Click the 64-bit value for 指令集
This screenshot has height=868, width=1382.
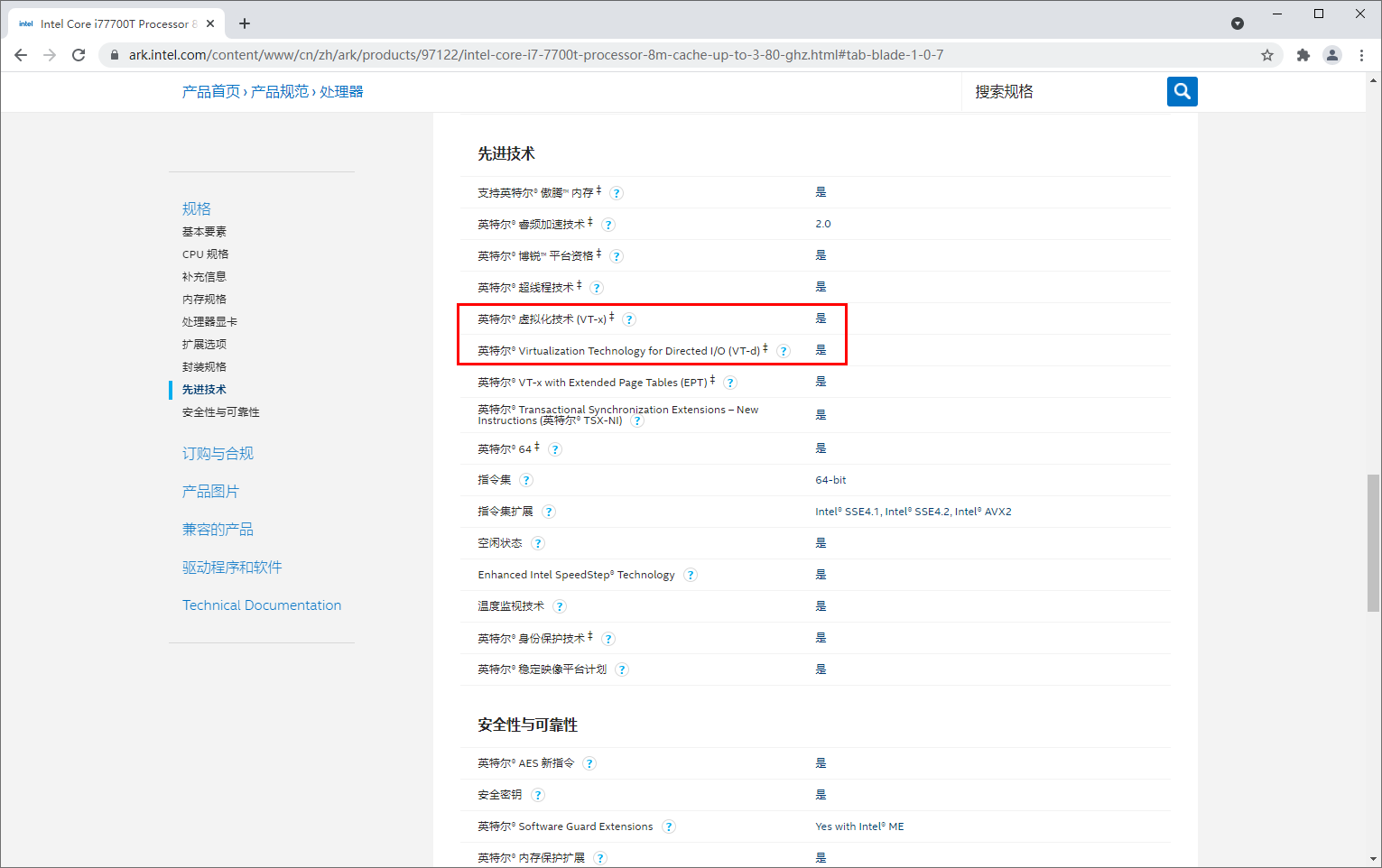coord(830,480)
